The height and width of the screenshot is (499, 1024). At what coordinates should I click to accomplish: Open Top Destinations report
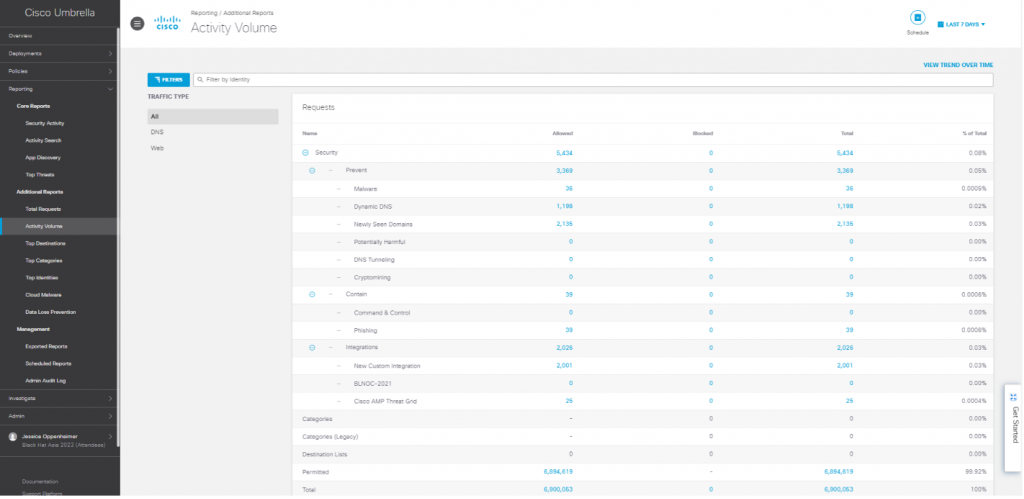pyautogui.click(x=44, y=243)
